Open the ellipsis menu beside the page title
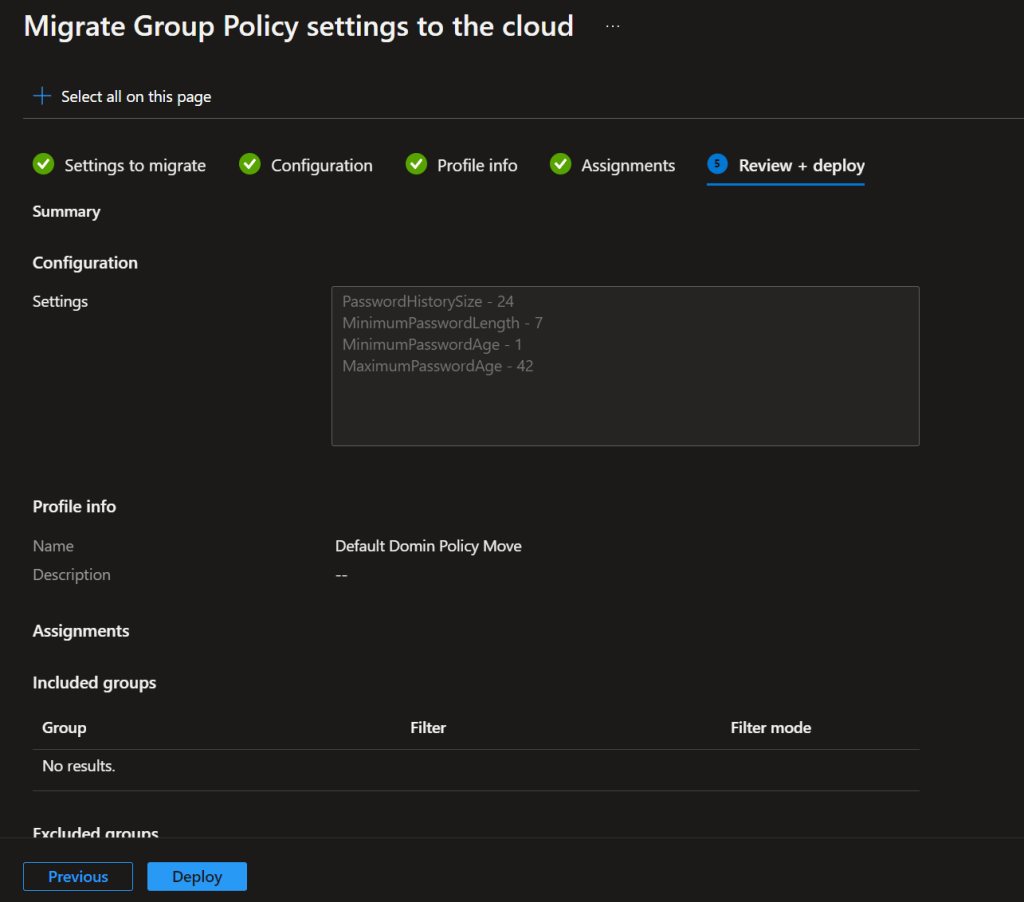This screenshot has width=1024, height=902. pos(613,27)
